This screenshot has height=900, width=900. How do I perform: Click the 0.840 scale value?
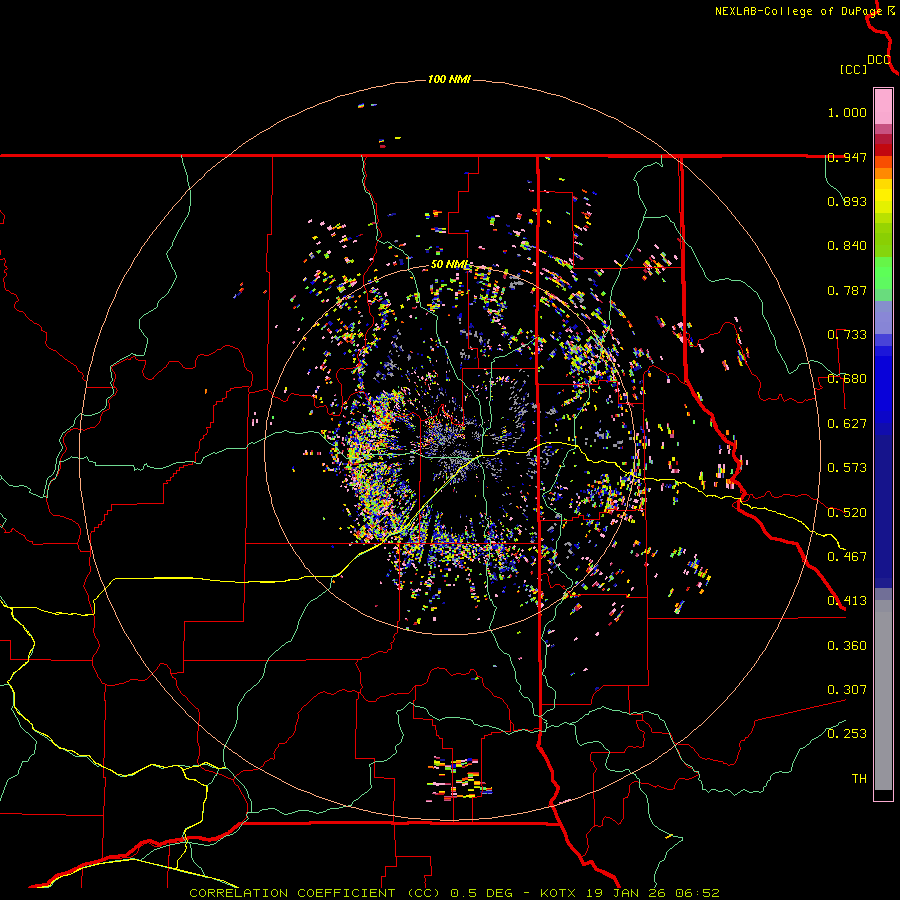click(847, 246)
